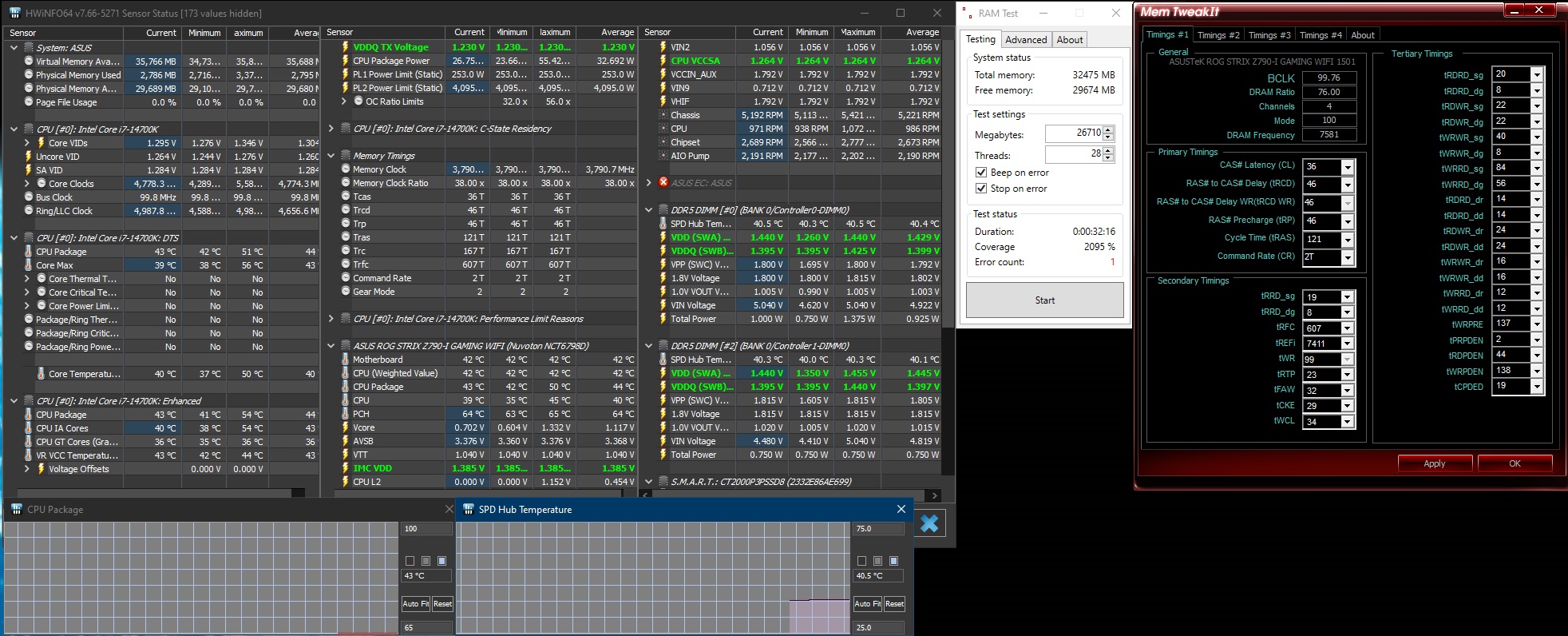The width and height of the screenshot is (1568, 636).
Task: Increase Threads using the up arrow
Action: click(x=1108, y=150)
